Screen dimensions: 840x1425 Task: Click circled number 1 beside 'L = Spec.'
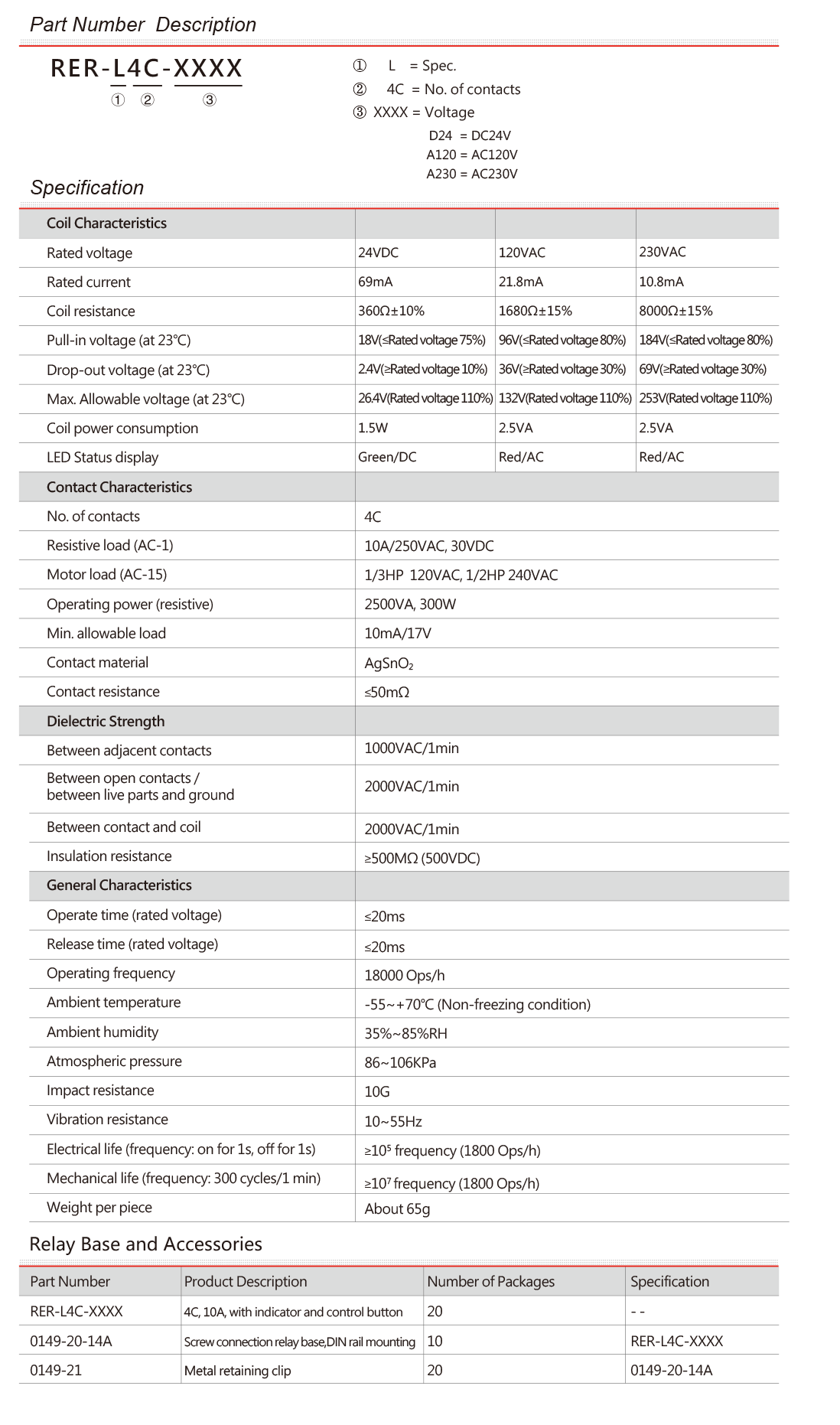(360, 66)
